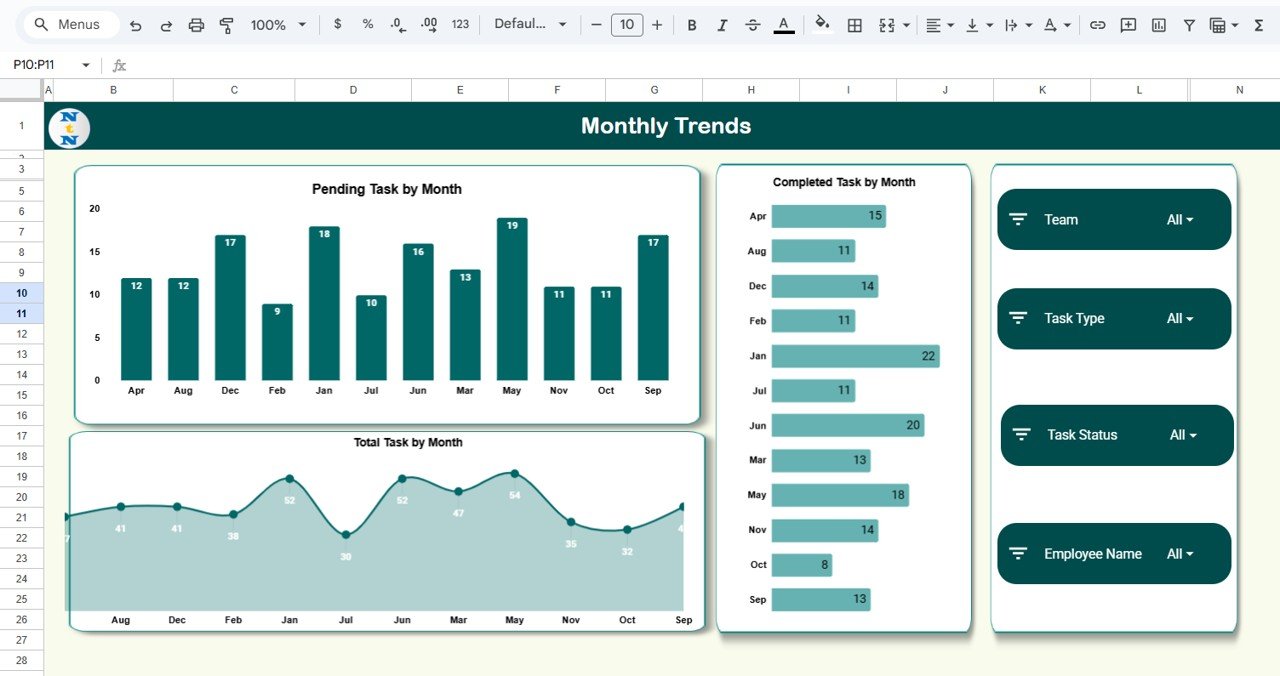Toggle italic formatting
The height and width of the screenshot is (676, 1280).
(722, 24)
